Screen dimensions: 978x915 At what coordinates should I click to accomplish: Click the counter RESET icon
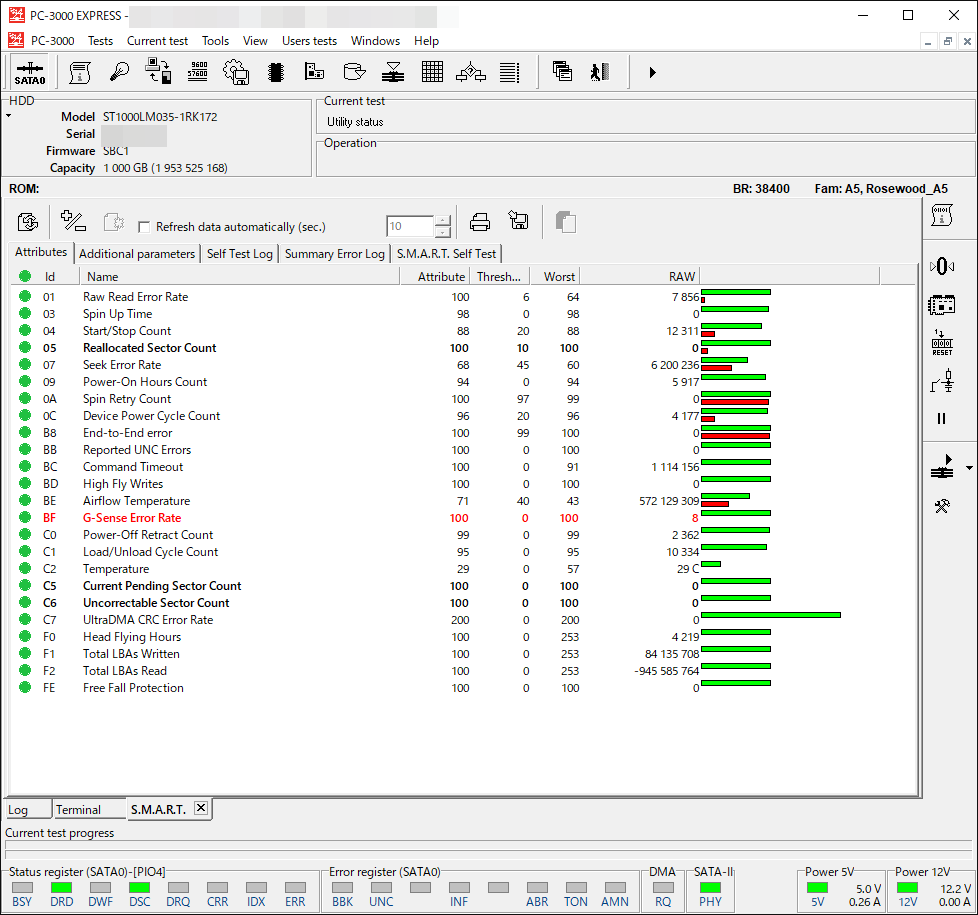(x=942, y=343)
